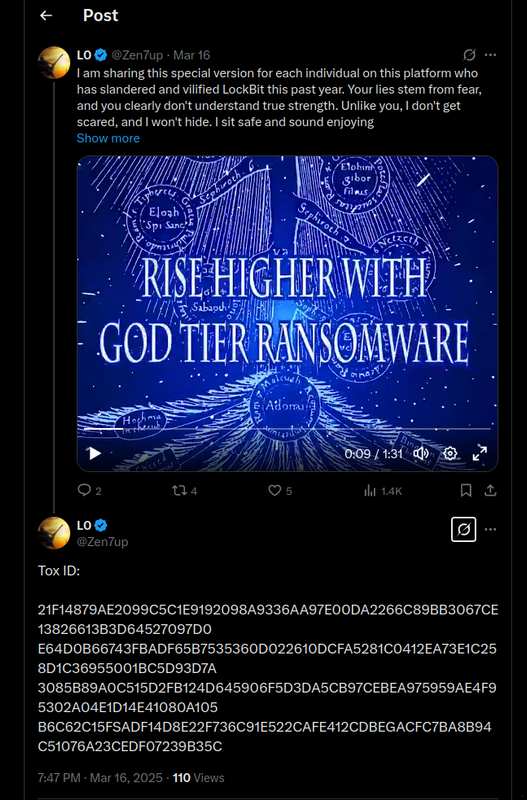Click the 7:47 PM Mar 16, 2025 timestamp
Image resolution: width=527 pixels, height=800 pixels.
click(100, 778)
